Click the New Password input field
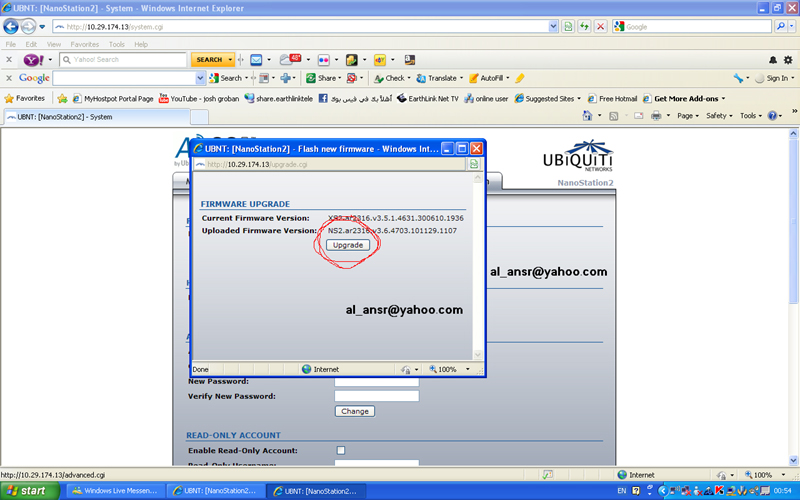800x500 pixels. coord(377,381)
